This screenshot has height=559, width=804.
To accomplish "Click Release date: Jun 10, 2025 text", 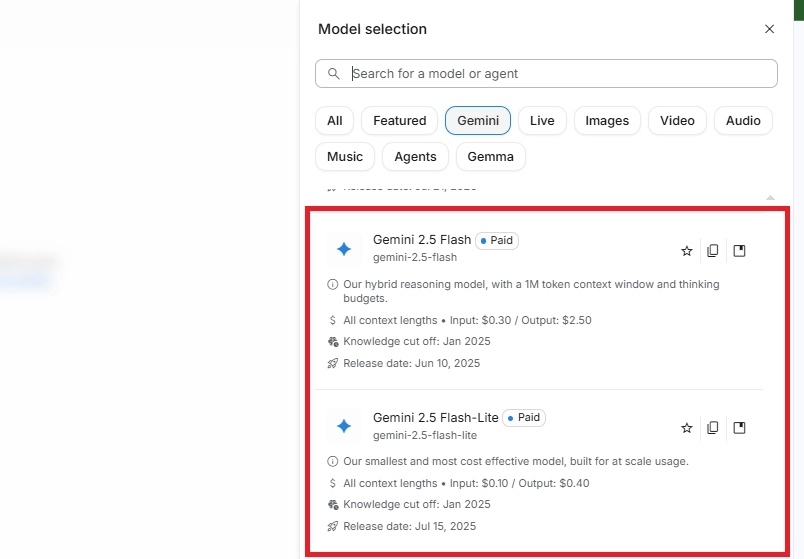I will pyautogui.click(x=412, y=363).
